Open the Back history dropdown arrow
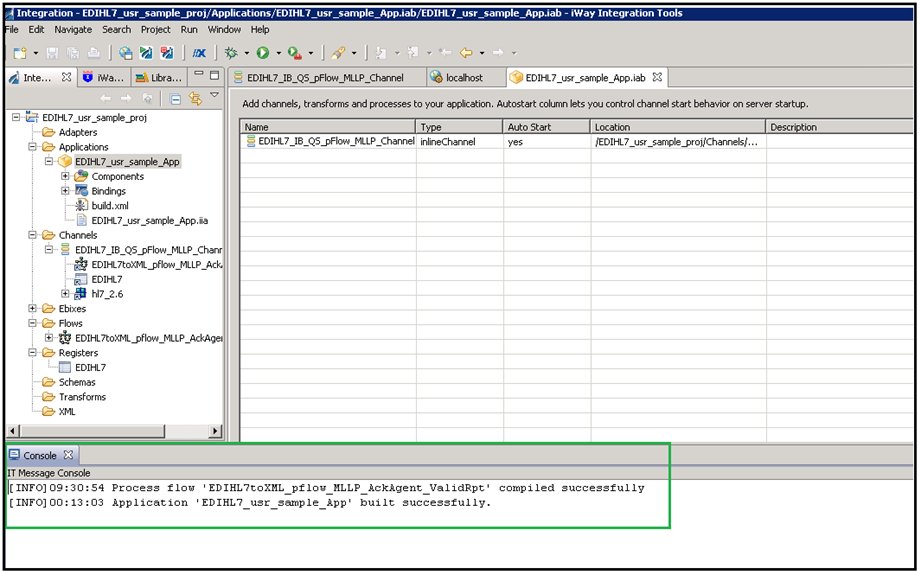919x572 pixels. click(x=482, y=53)
